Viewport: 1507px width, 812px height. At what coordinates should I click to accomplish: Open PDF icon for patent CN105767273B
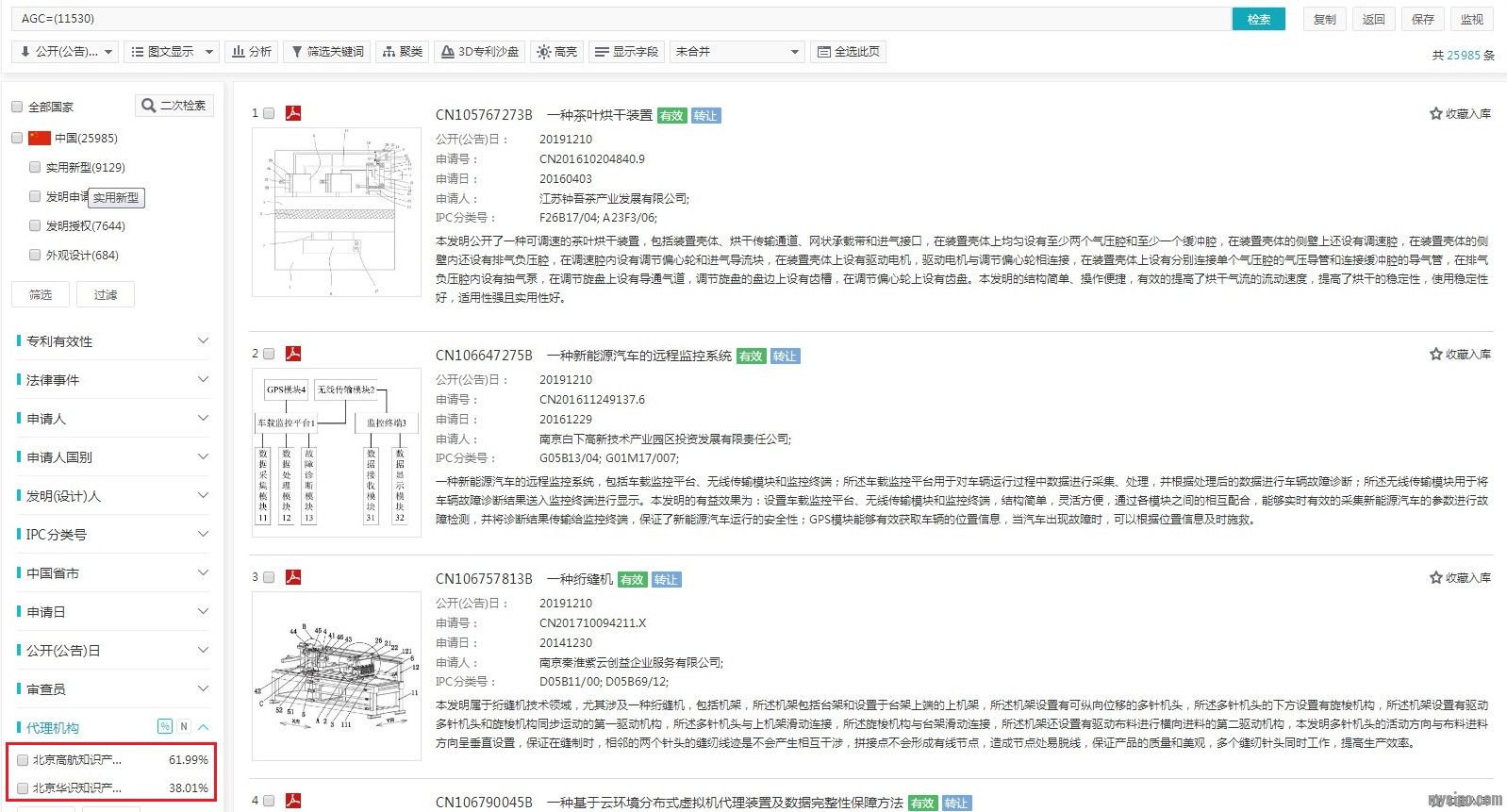[x=293, y=113]
